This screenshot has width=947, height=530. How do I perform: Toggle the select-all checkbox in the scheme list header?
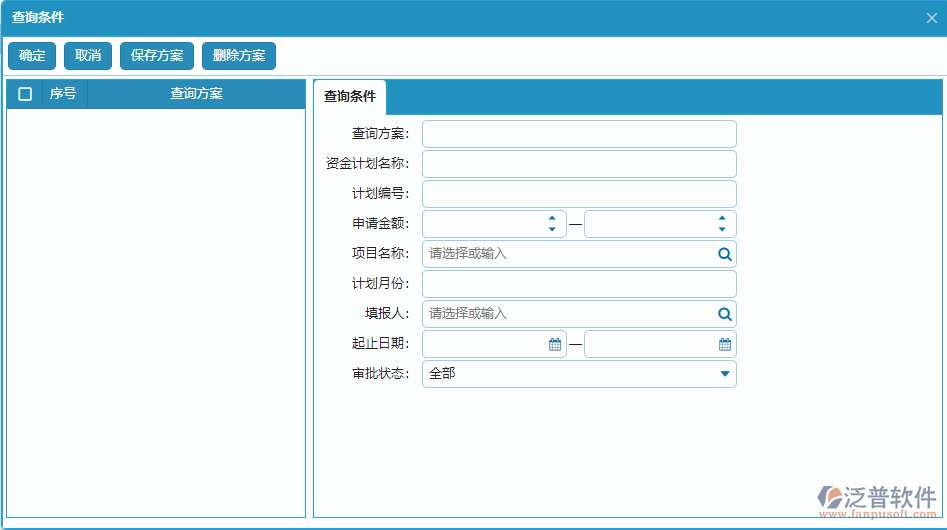(x=25, y=94)
